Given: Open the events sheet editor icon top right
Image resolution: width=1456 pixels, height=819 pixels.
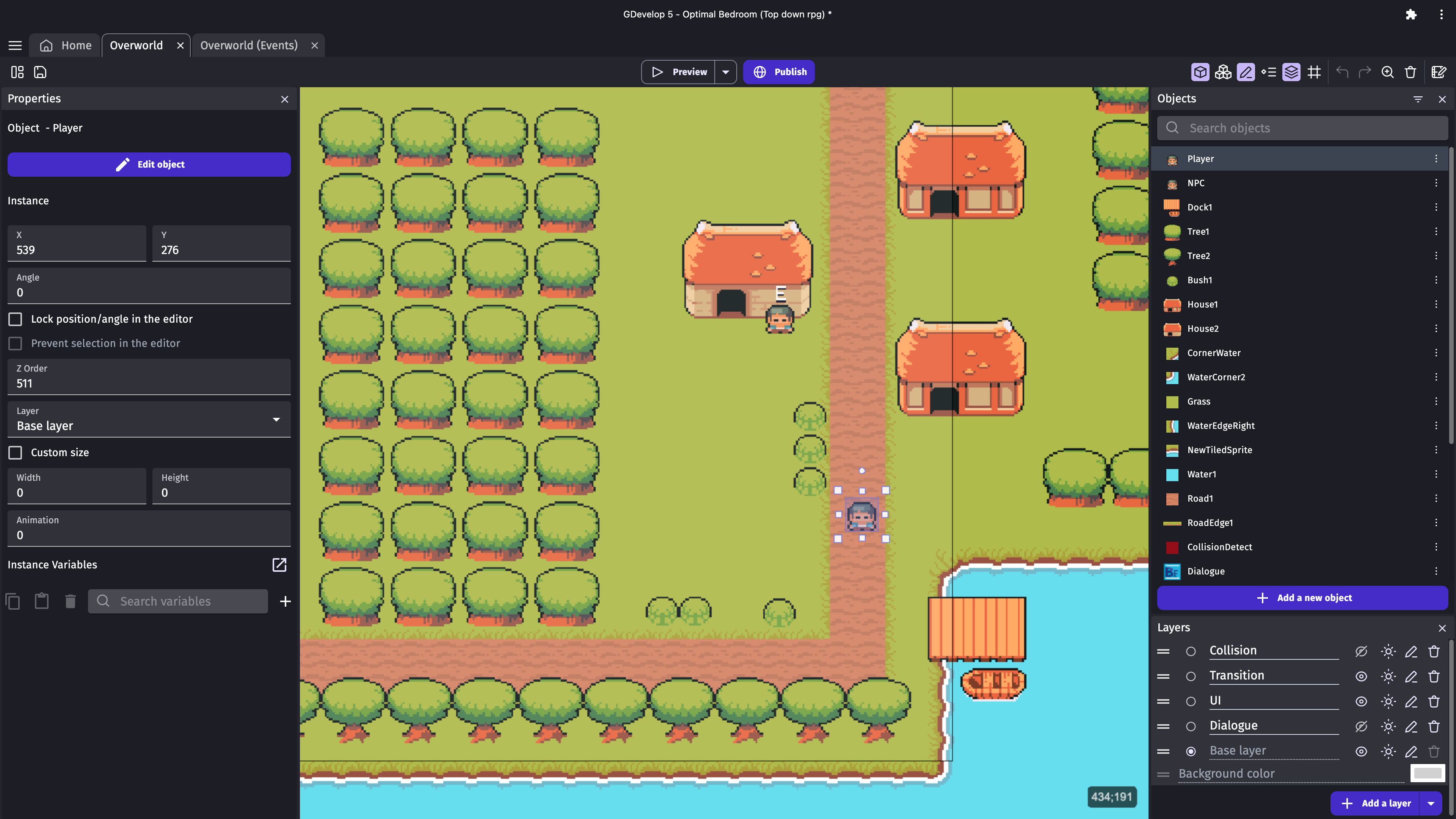Looking at the screenshot, I should pyautogui.click(x=1439, y=72).
